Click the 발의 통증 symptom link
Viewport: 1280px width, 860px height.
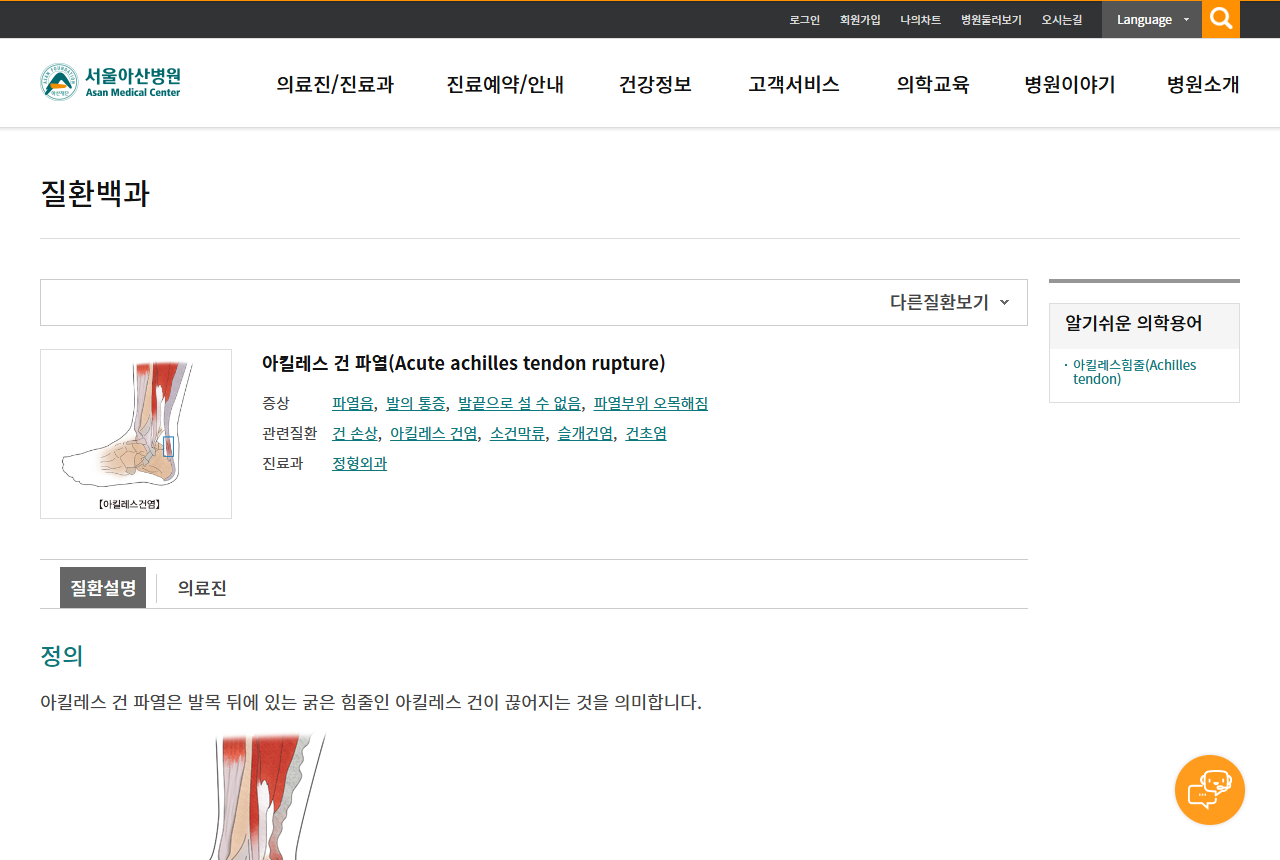(416, 404)
